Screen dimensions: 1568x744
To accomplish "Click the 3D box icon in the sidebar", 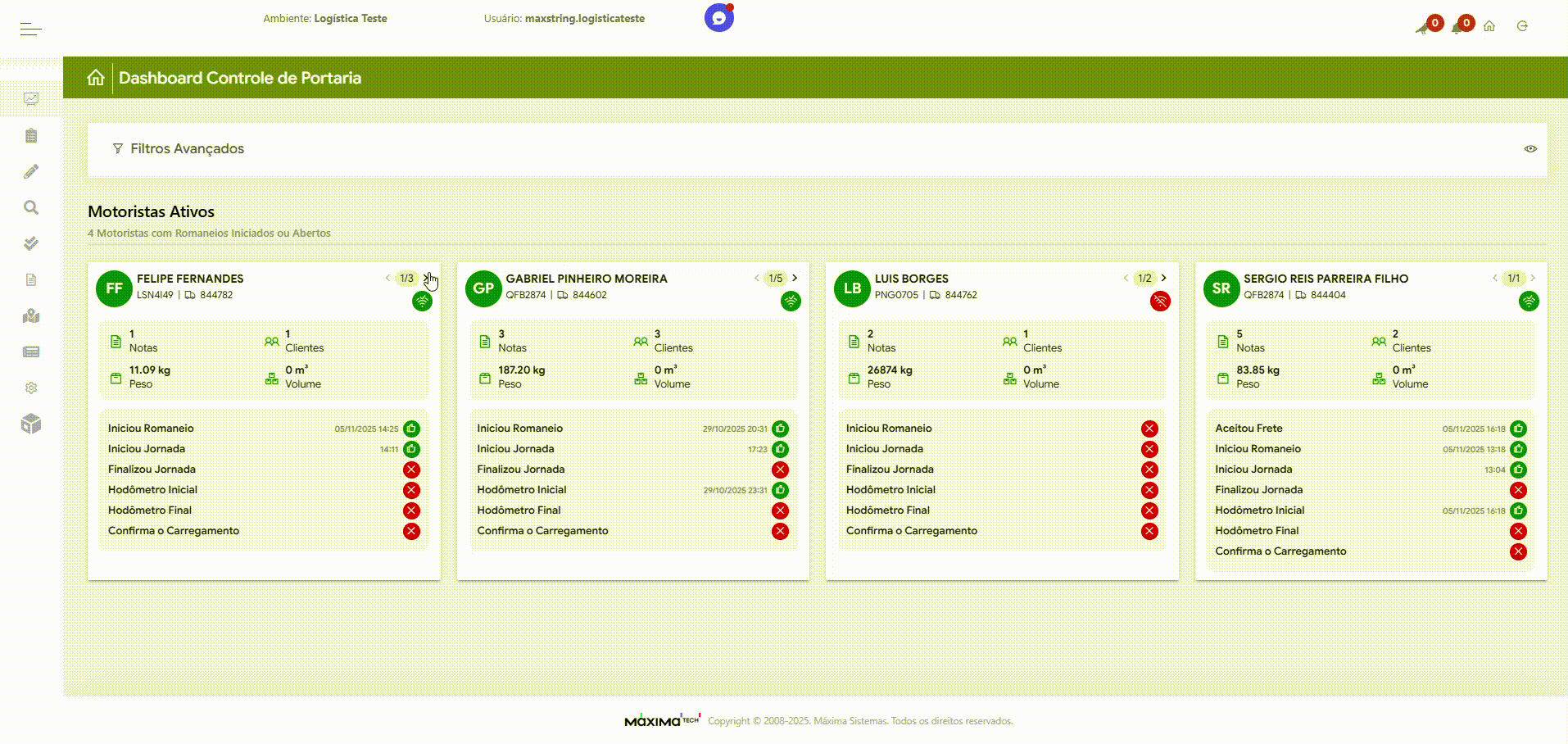I will coord(31,424).
